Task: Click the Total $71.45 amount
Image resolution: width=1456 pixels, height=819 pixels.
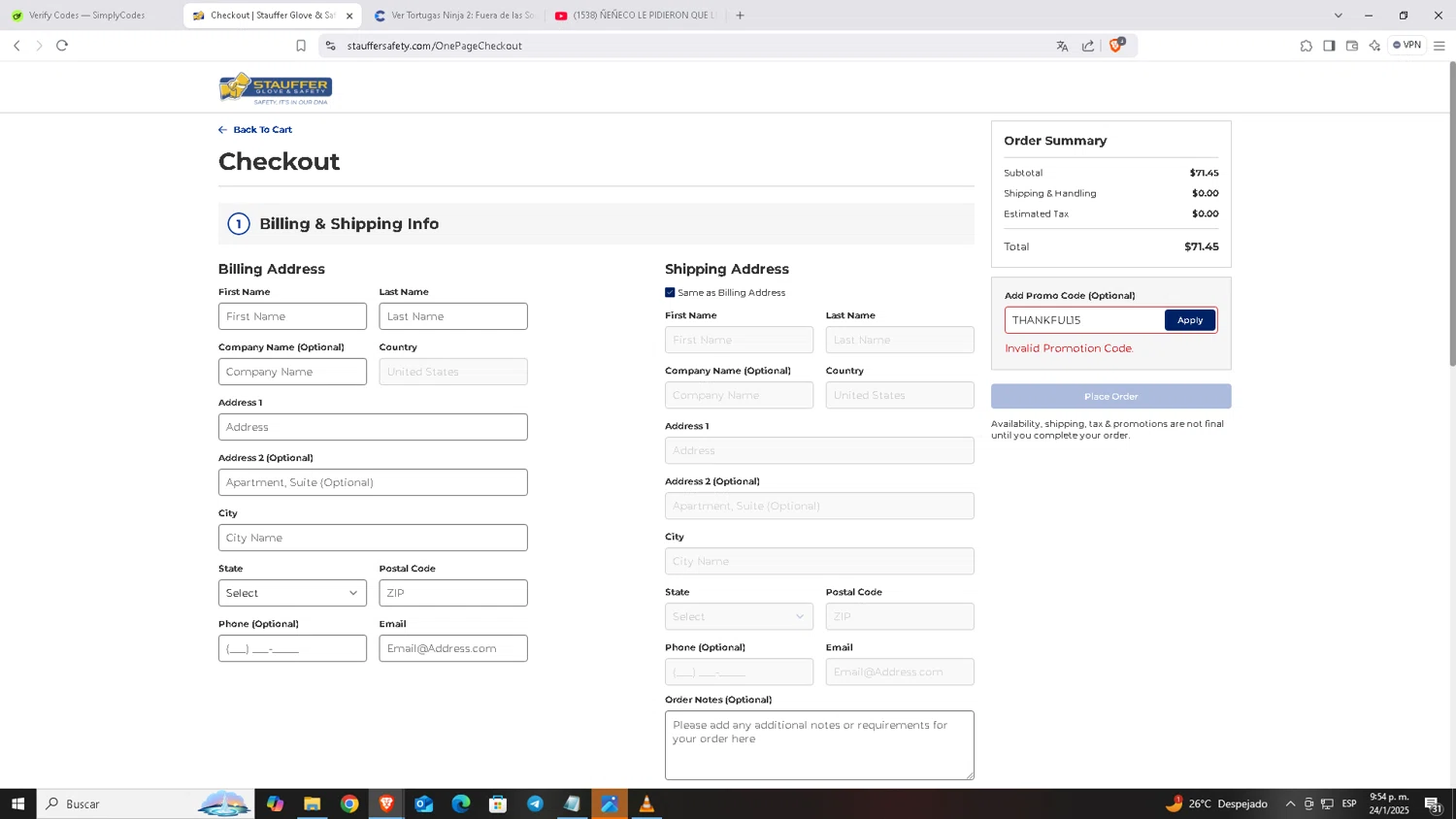Action: pos(1201,246)
